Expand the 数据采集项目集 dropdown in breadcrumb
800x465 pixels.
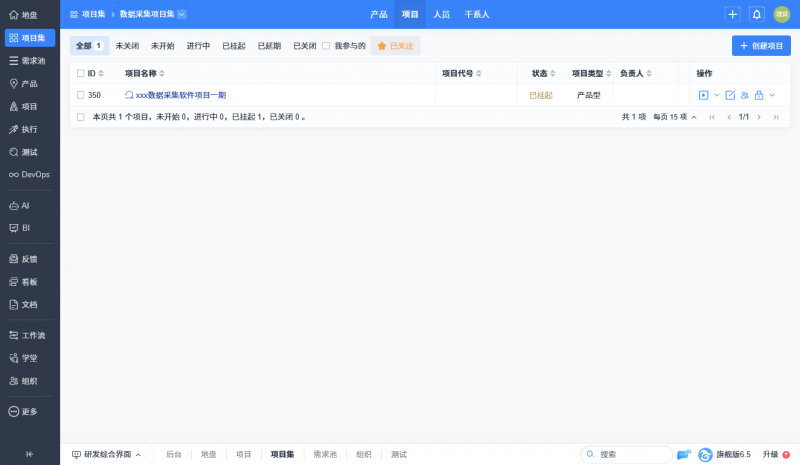click(182, 14)
